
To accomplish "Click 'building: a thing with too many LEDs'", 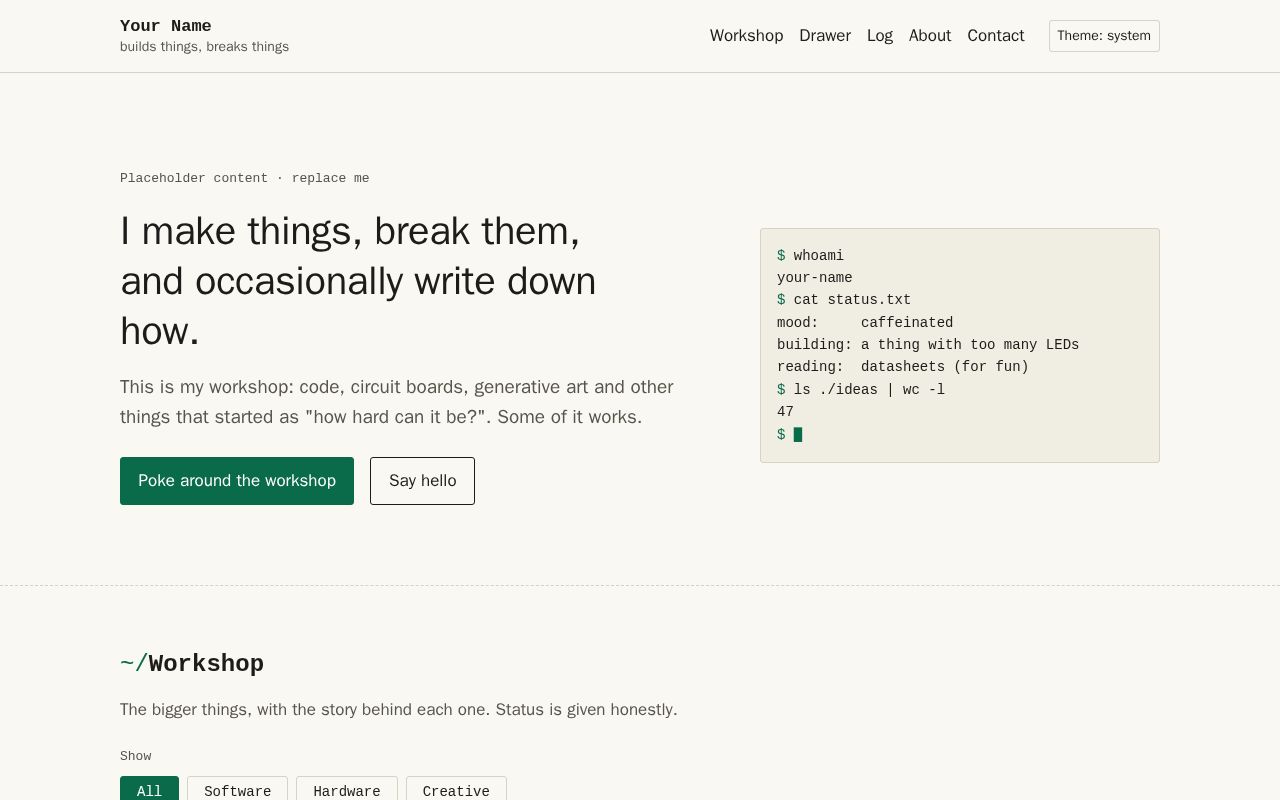I will 928,345.
